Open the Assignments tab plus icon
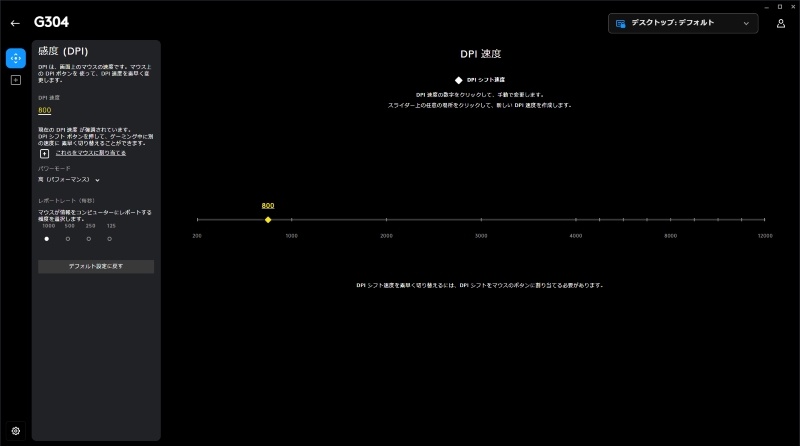 point(16,80)
